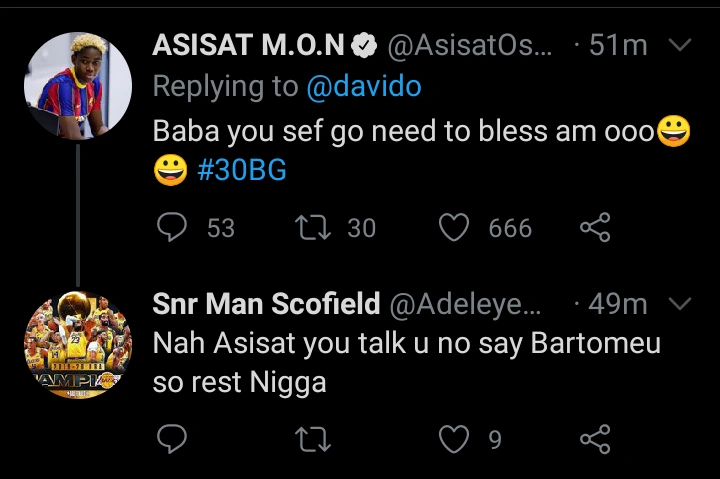Reply to Snr Man Scofield's tweet

coord(173,438)
